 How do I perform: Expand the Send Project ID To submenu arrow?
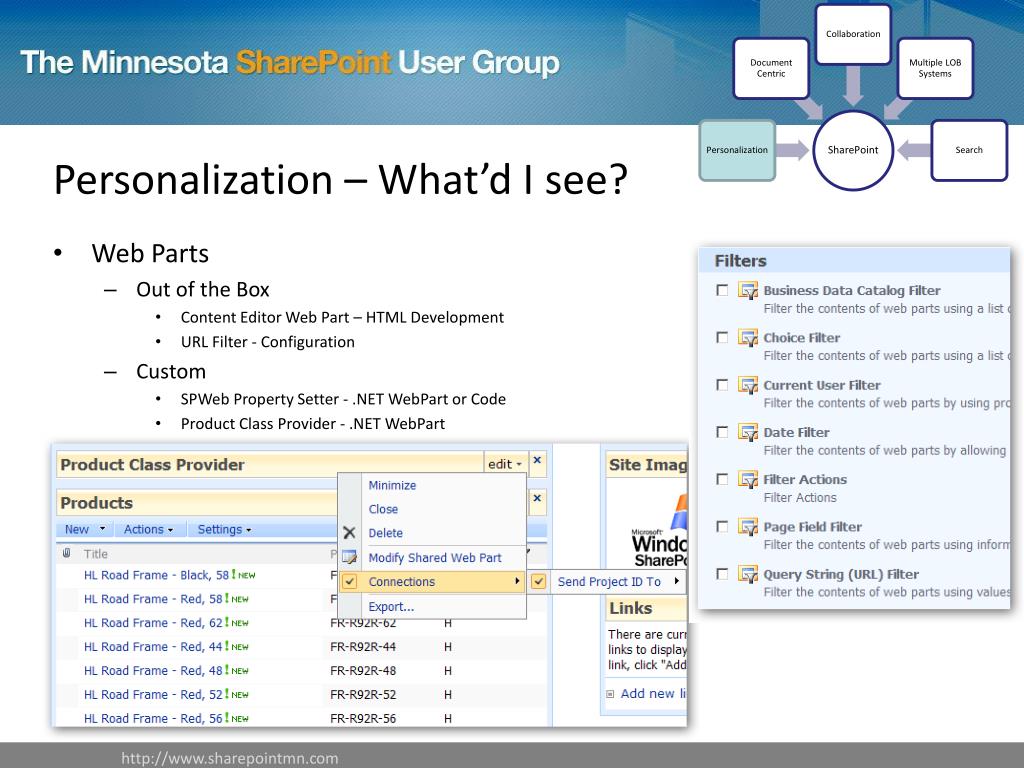(x=677, y=581)
